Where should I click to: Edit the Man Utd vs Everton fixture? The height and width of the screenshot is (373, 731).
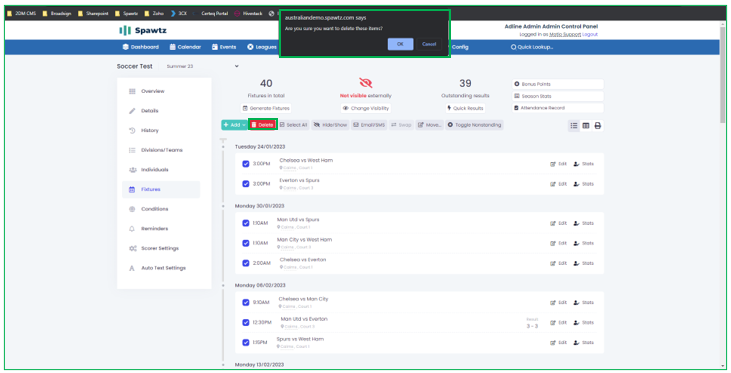(559, 322)
